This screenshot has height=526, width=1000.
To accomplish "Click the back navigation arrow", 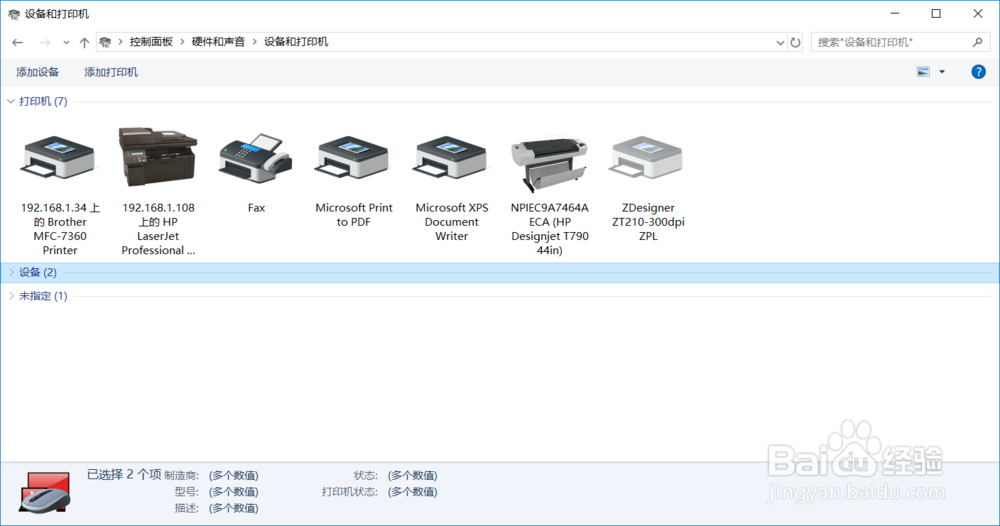I will [x=18, y=42].
